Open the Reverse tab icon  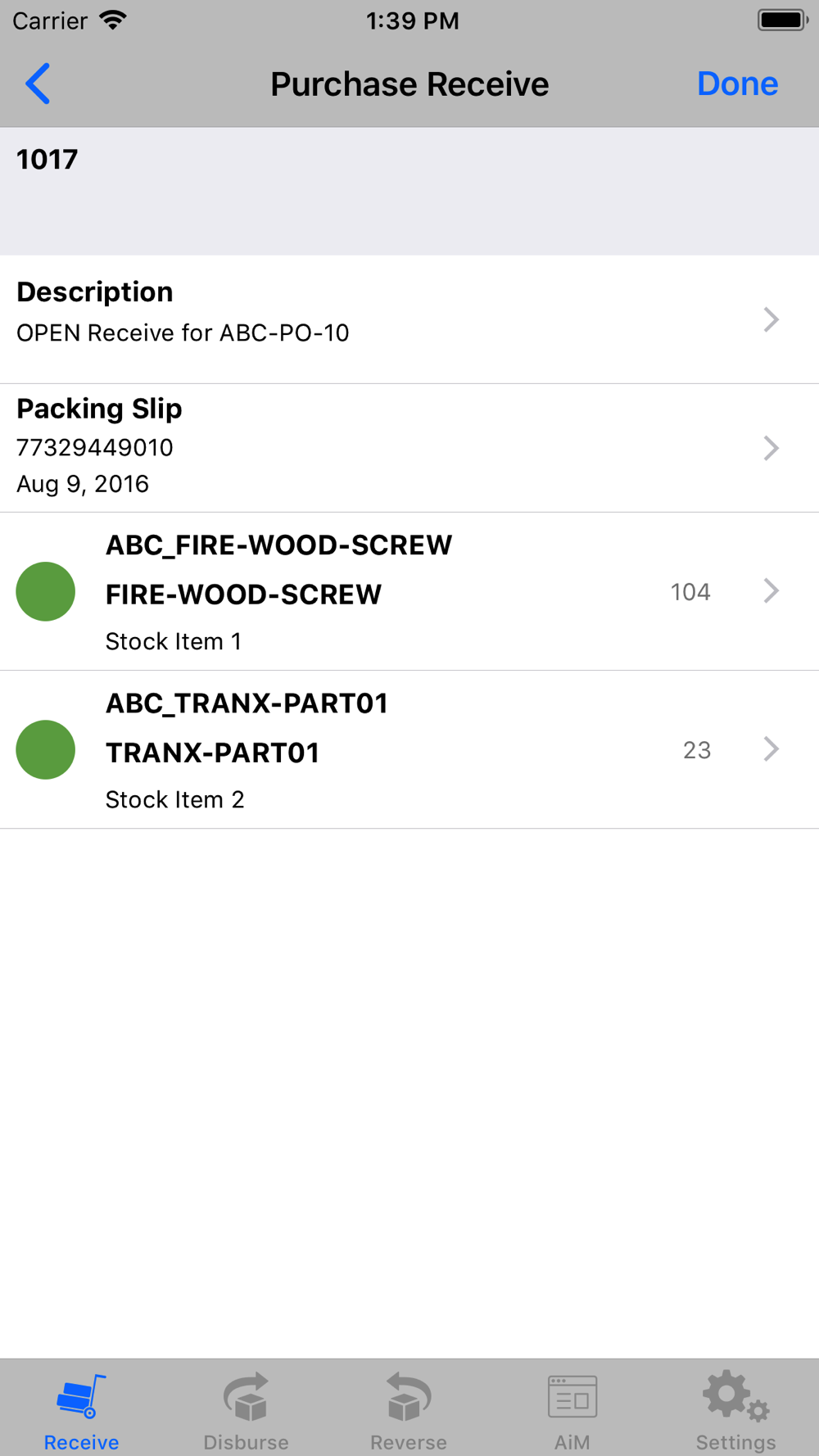coord(409,1397)
